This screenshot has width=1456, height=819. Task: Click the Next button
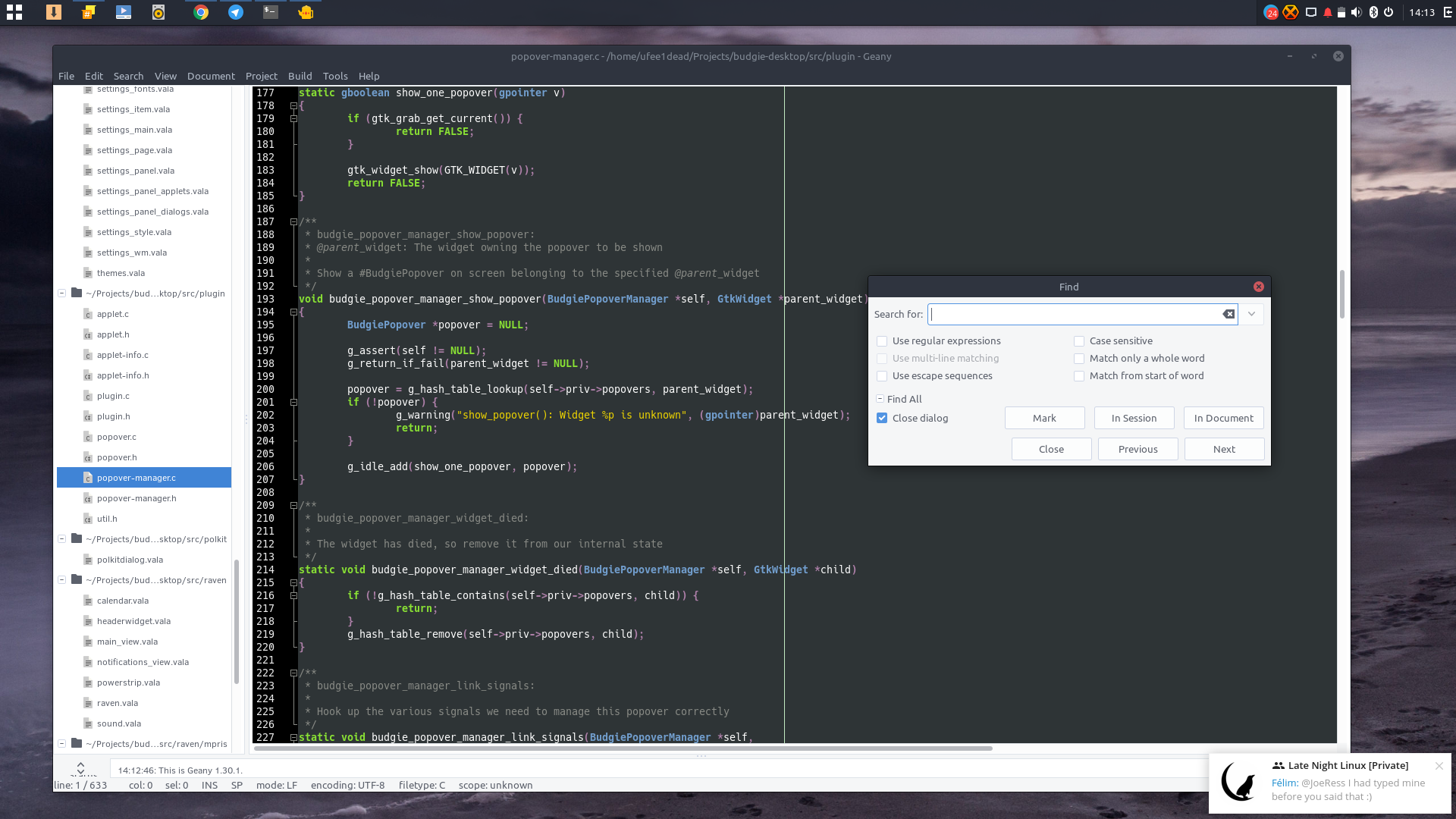(1224, 449)
